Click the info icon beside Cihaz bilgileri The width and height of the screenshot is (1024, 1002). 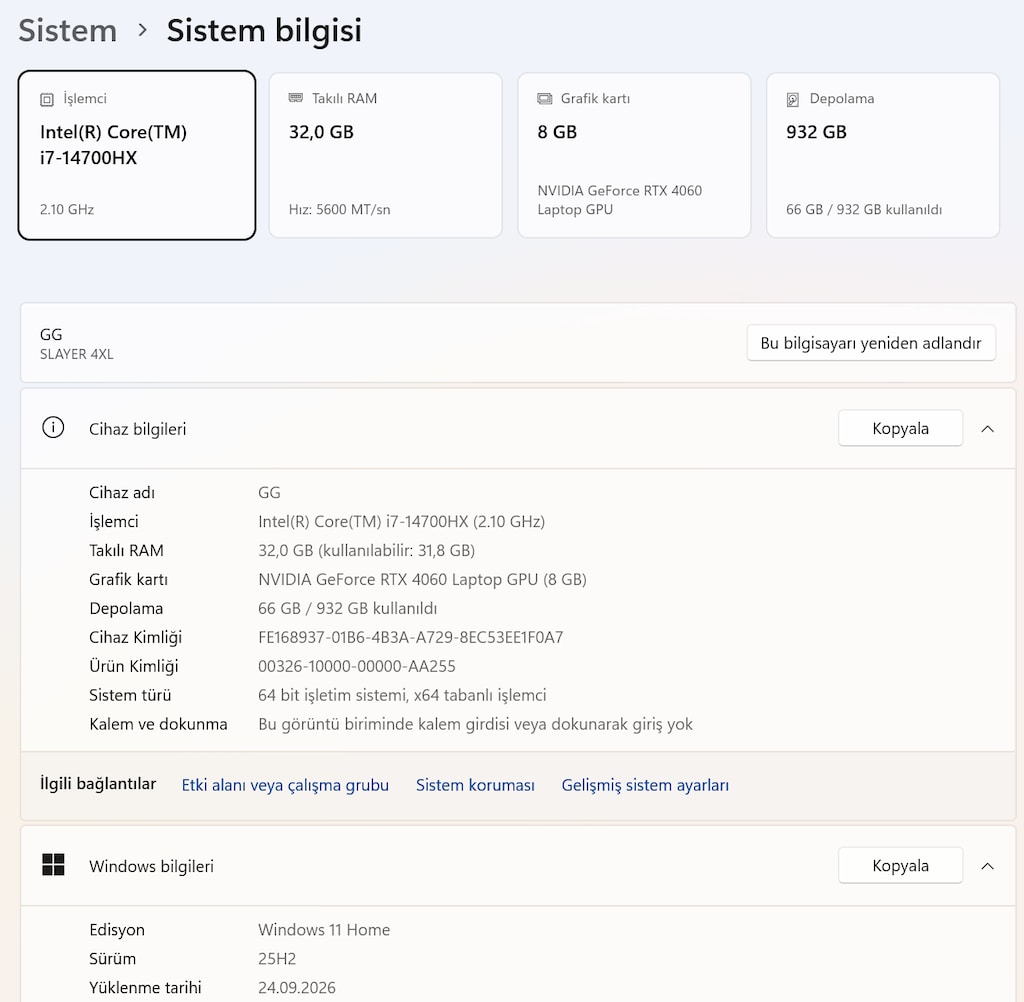[x=53, y=428]
